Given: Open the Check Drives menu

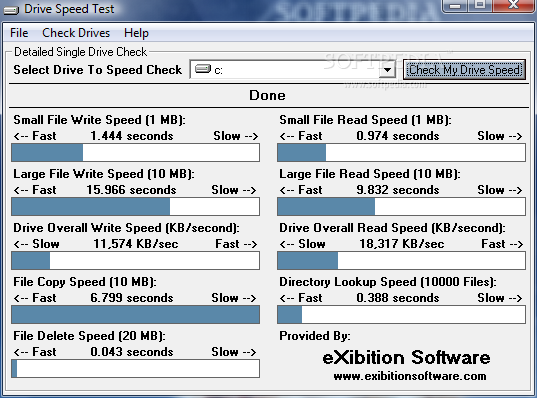Looking at the screenshot, I should click(x=76, y=33).
